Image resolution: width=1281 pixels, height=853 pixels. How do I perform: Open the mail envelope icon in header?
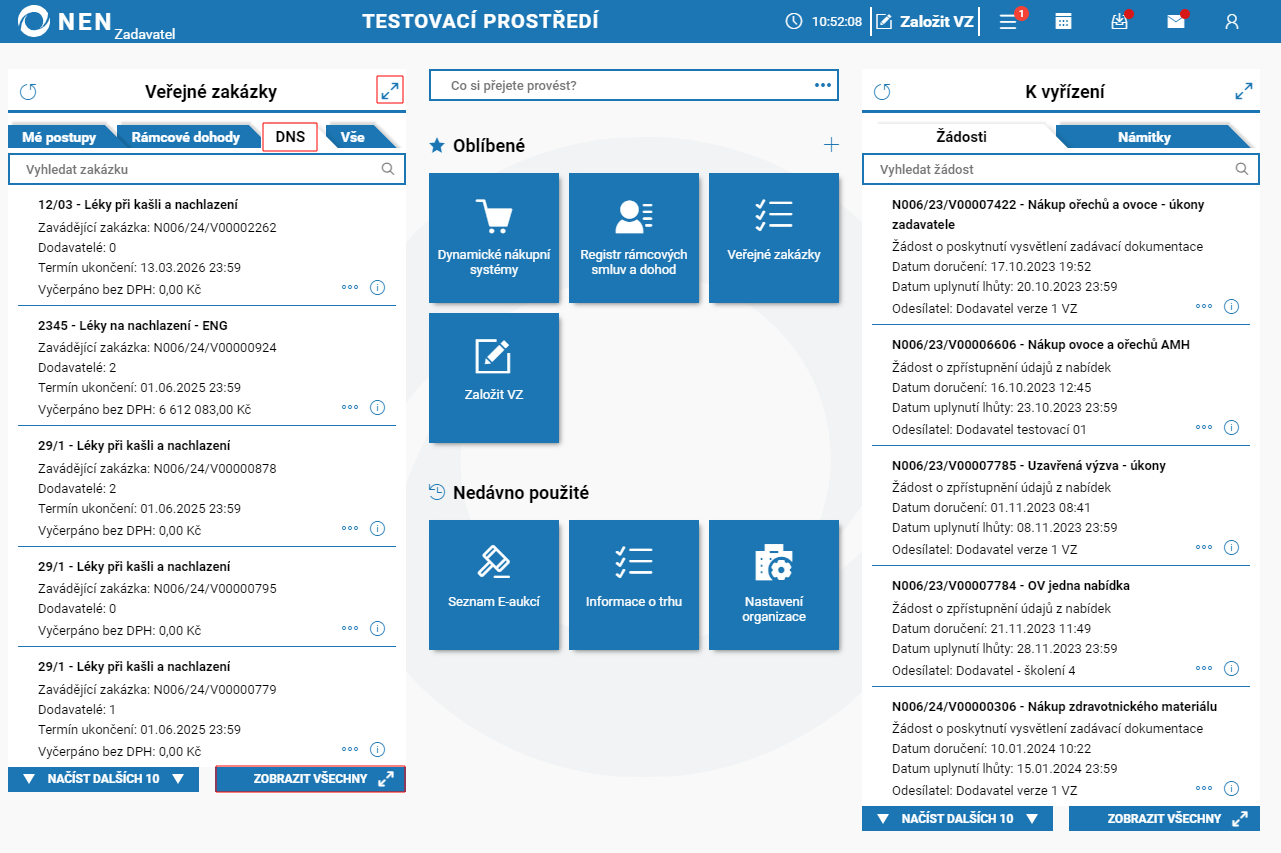1176,21
